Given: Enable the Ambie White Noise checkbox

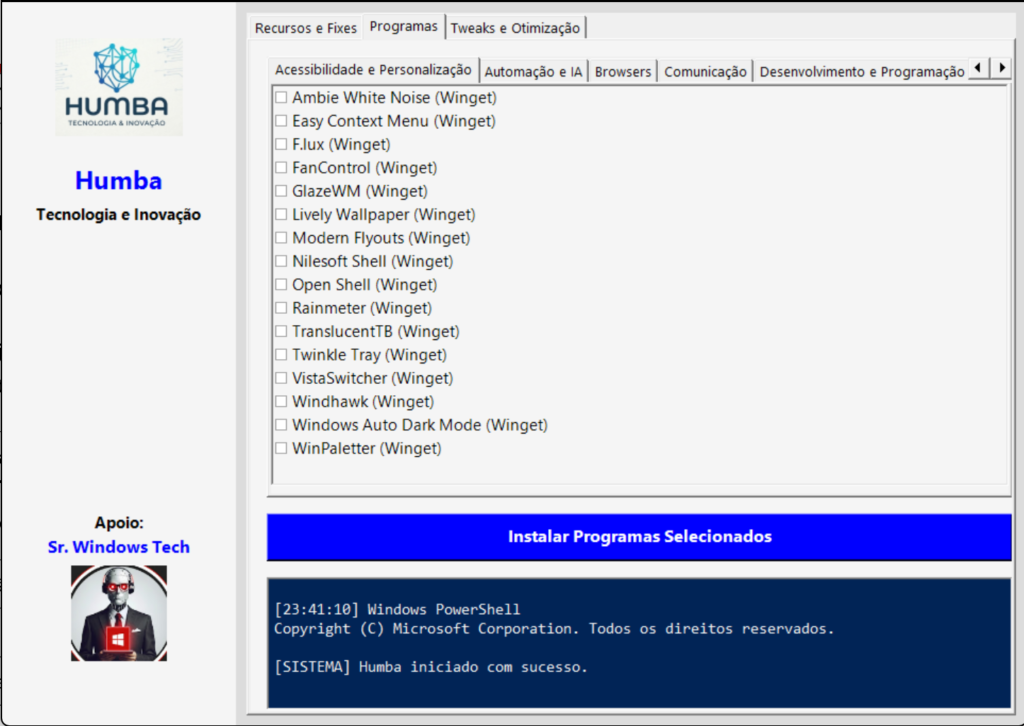Looking at the screenshot, I should 282,98.
